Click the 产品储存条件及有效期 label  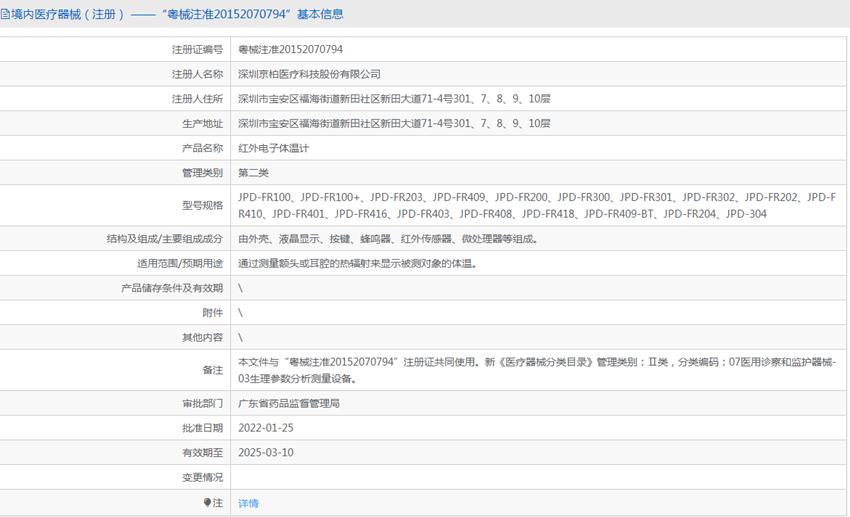pos(172,288)
